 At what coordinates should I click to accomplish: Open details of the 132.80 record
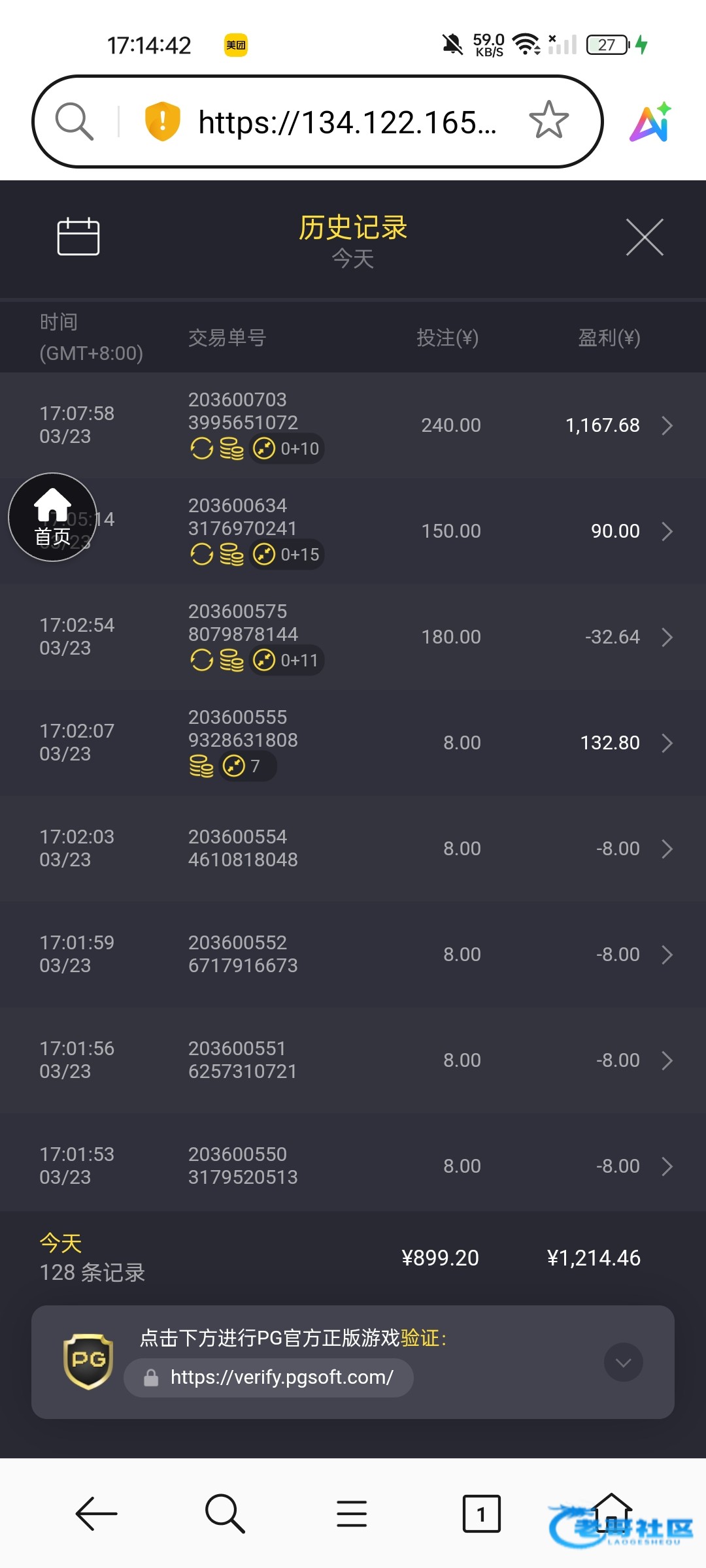coord(667,743)
